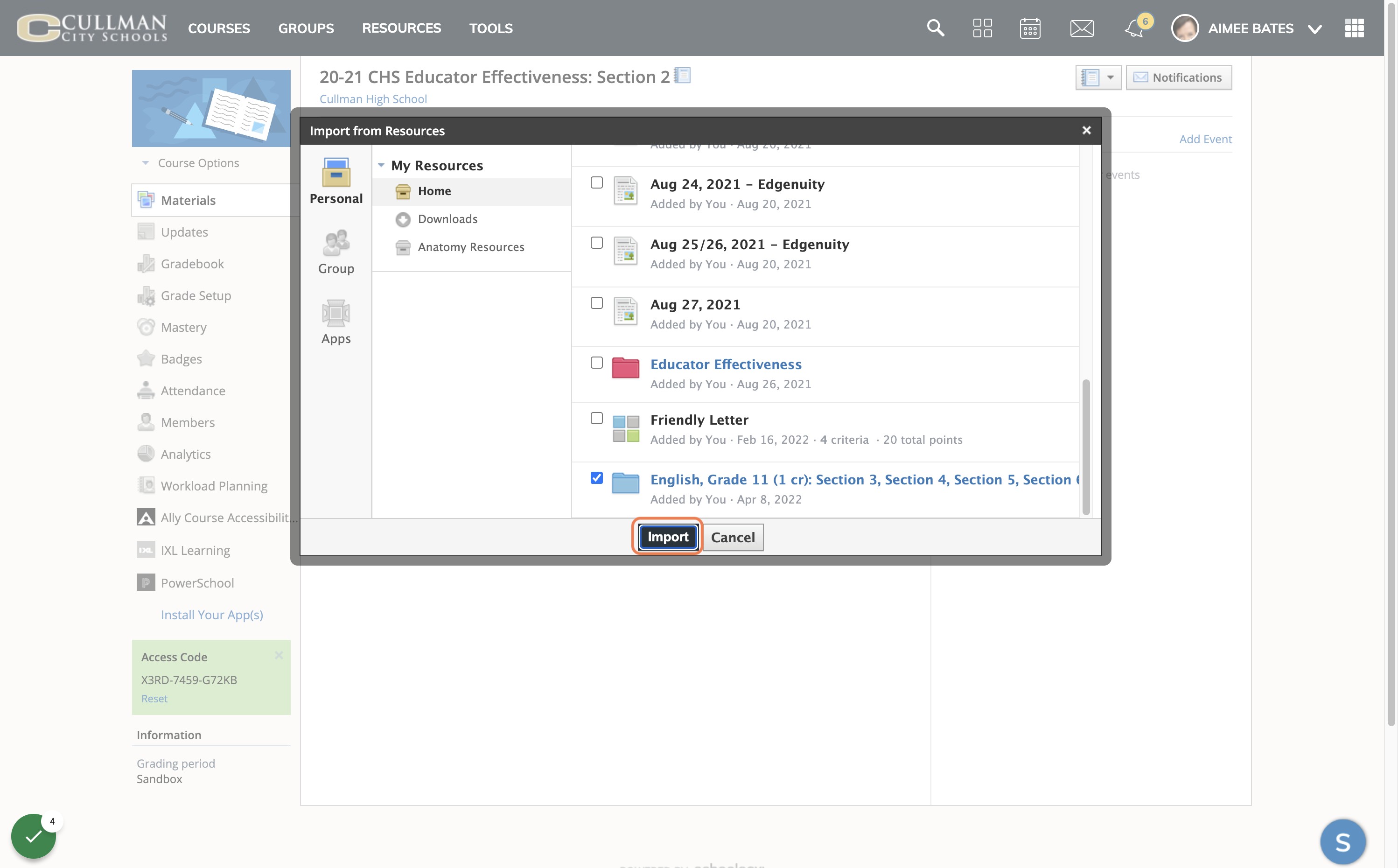Click the Educator Effectiveness red folder icon
This screenshot has height=868, width=1398.
(x=626, y=367)
